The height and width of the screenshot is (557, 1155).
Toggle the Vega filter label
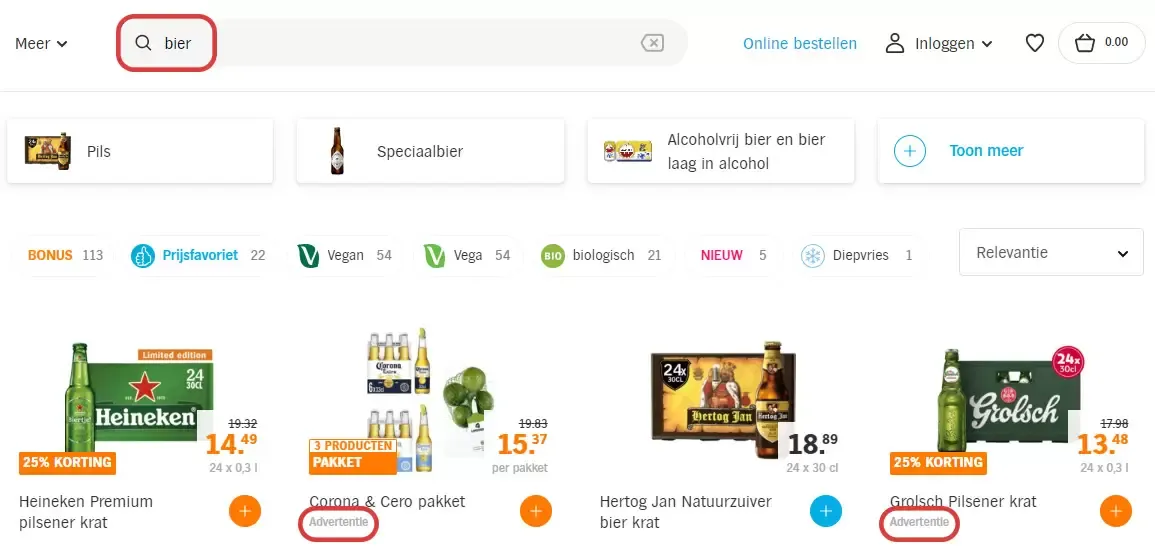468,256
